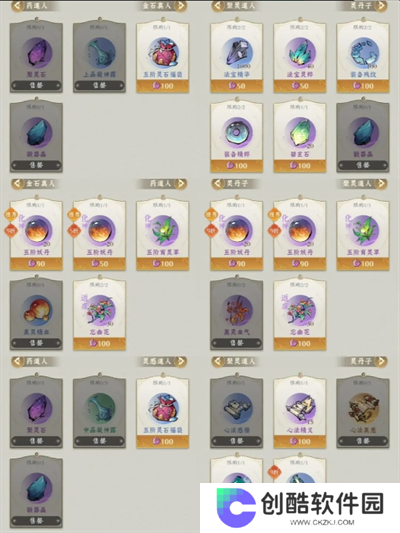Click the right arrow next to 金石真人
The height and width of the screenshot is (533, 400).
pos(181,6)
